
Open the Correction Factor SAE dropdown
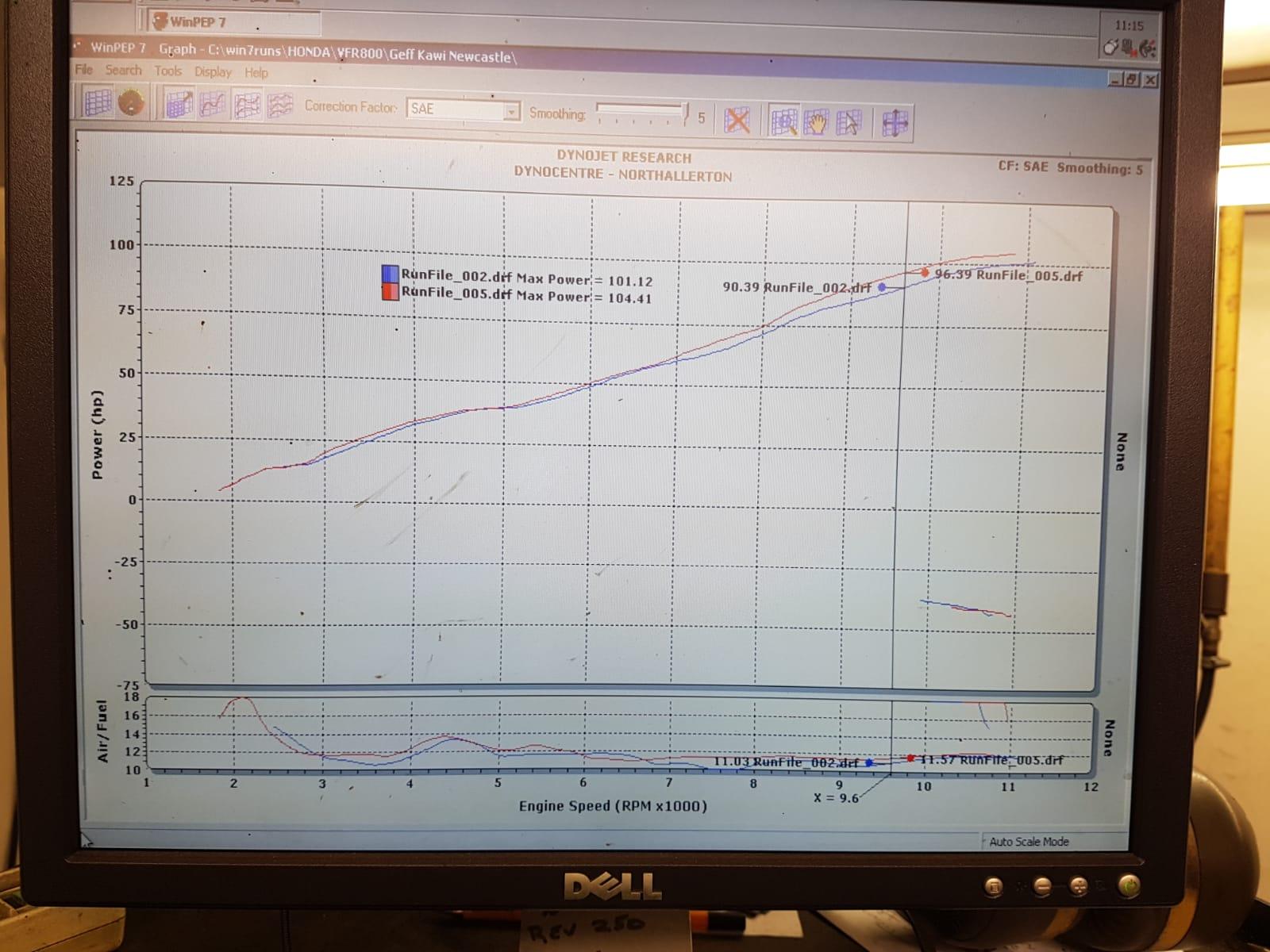click(x=463, y=109)
